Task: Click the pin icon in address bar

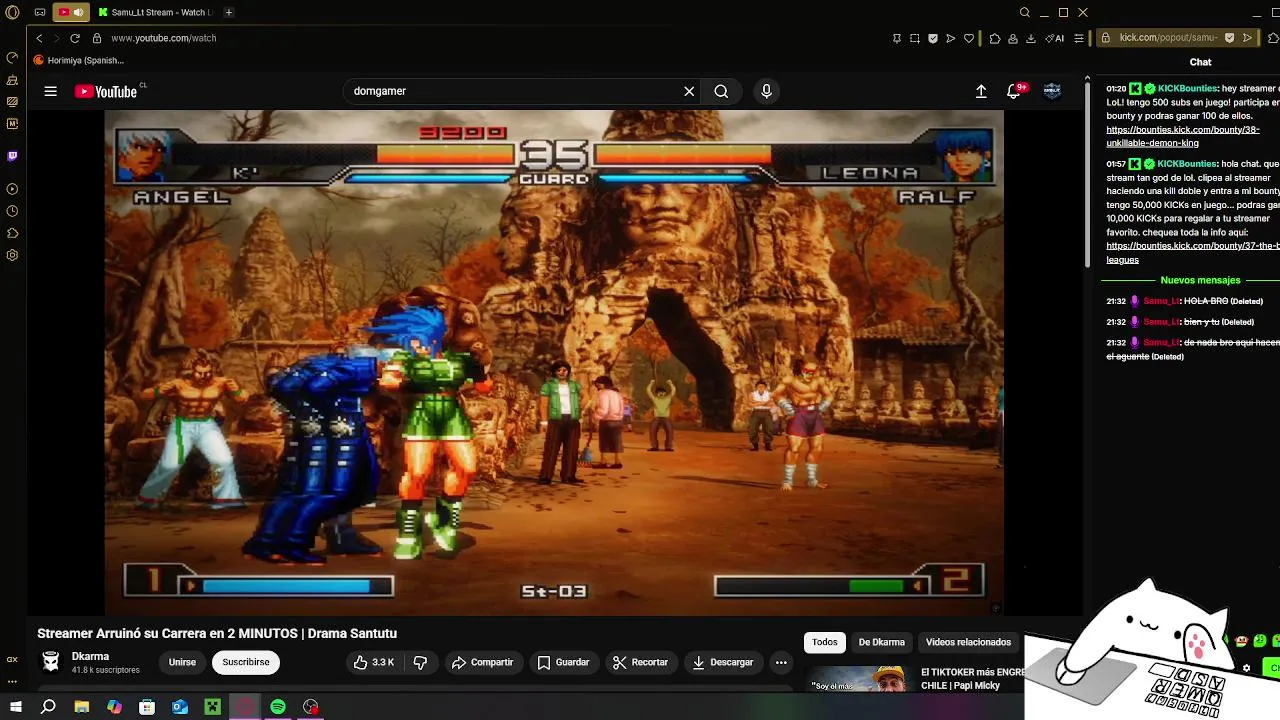Action: 896,38
